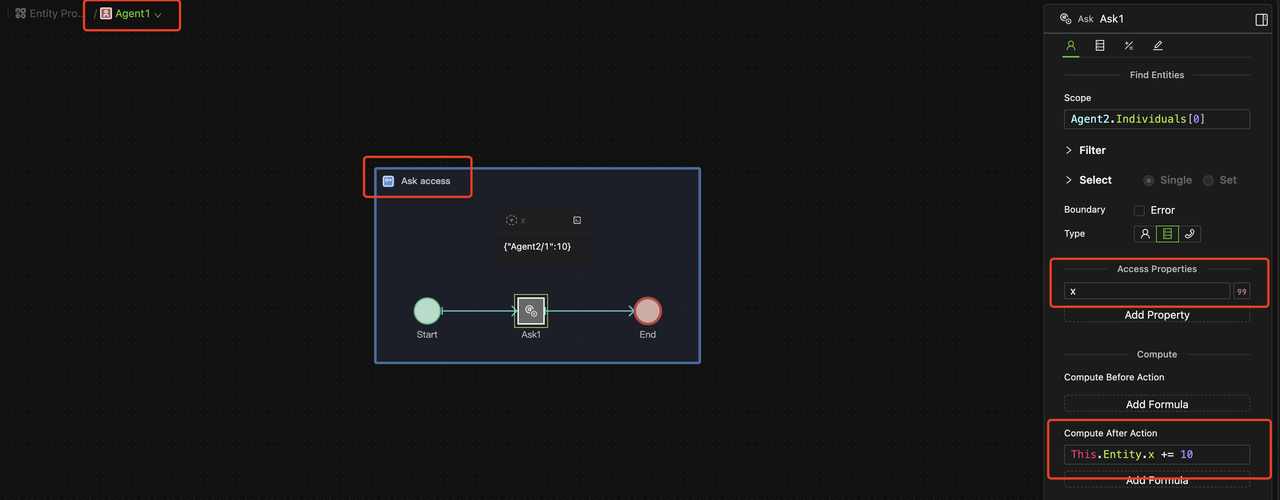Expand the Select section

(1088, 180)
